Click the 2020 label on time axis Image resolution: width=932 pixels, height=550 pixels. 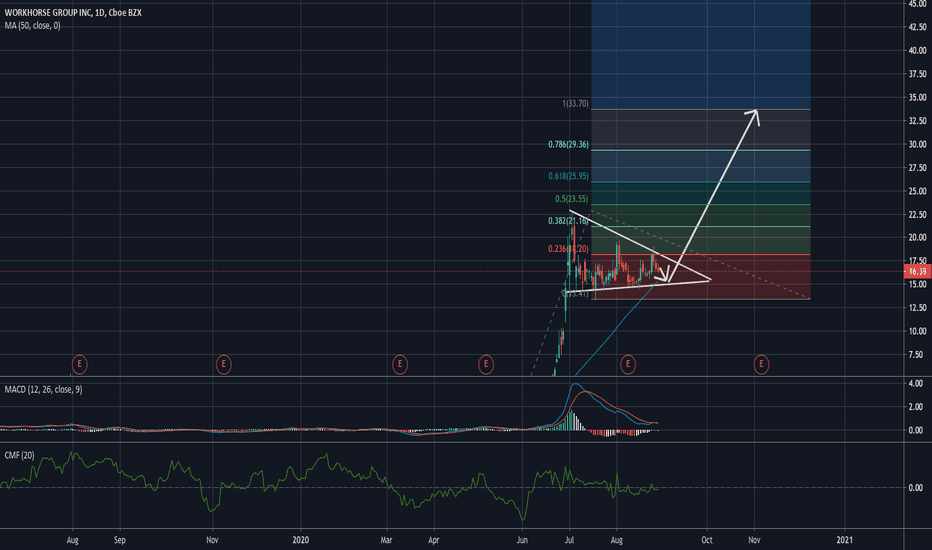click(x=301, y=540)
